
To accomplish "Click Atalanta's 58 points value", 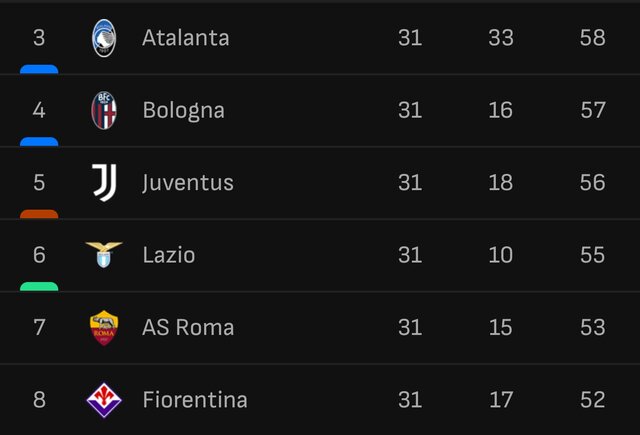I will tap(593, 38).
